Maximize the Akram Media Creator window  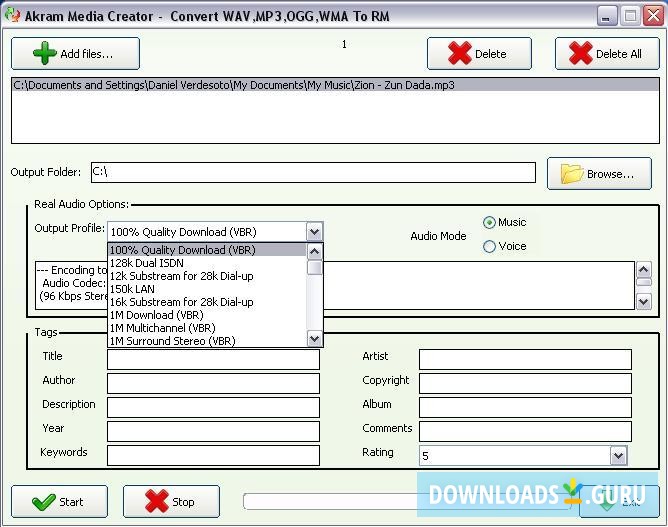[630, 16]
